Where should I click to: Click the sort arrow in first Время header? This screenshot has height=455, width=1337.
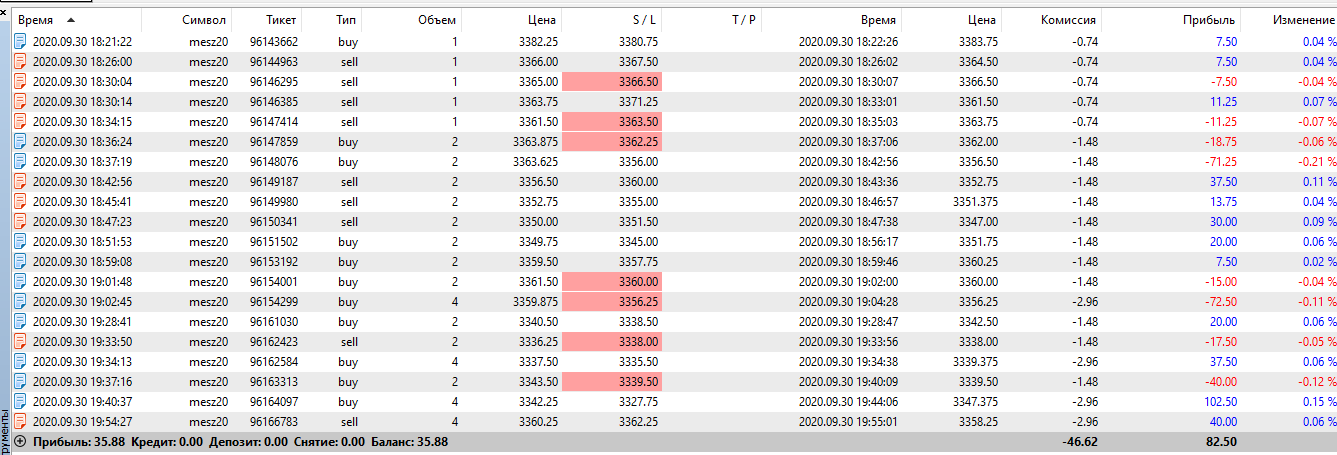(x=70, y=19)
